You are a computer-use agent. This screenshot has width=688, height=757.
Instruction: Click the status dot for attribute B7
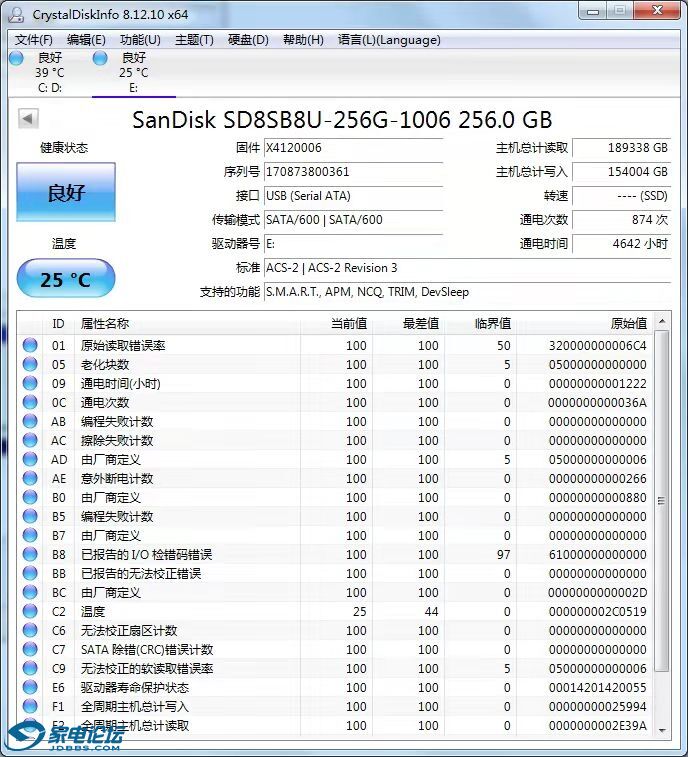(30, 535)
